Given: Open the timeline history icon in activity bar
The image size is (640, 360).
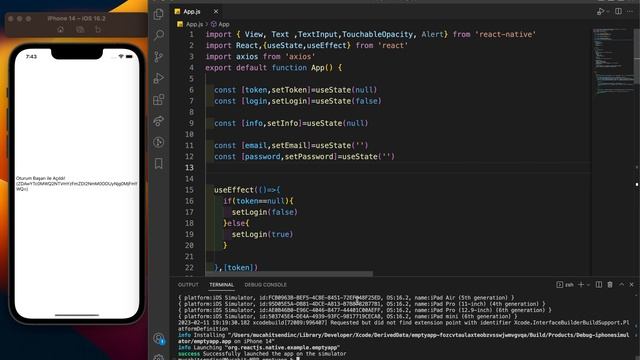Looking at the screenshot, I should click(159, 142).
